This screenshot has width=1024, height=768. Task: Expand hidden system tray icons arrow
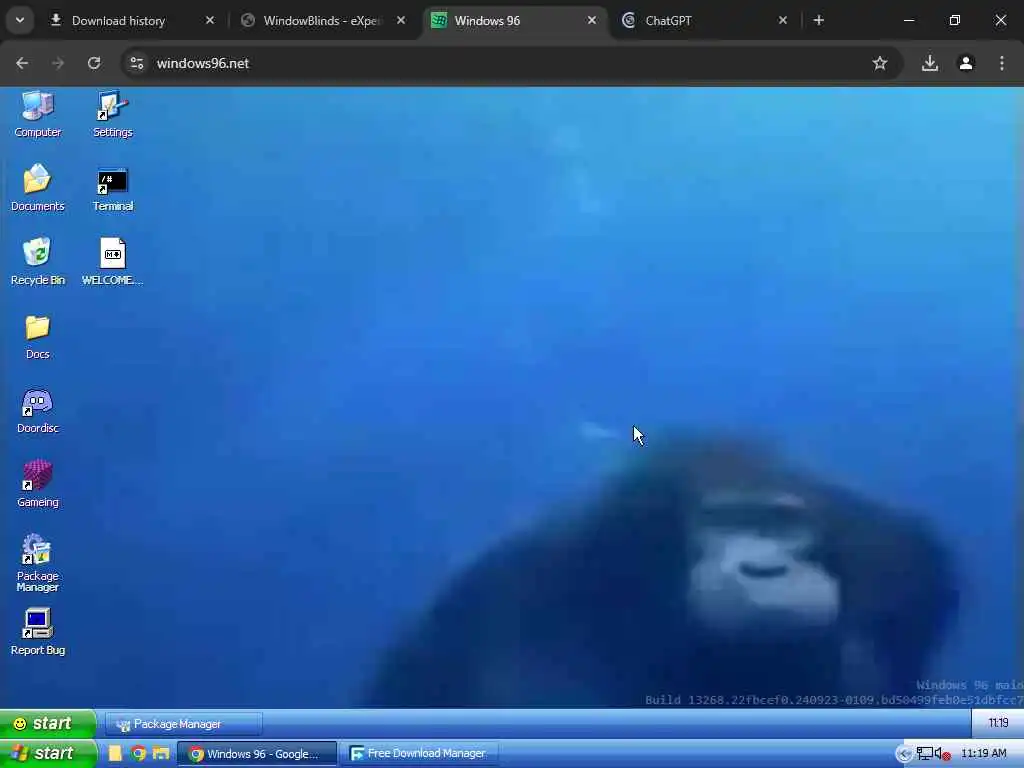tap(904, 754)
